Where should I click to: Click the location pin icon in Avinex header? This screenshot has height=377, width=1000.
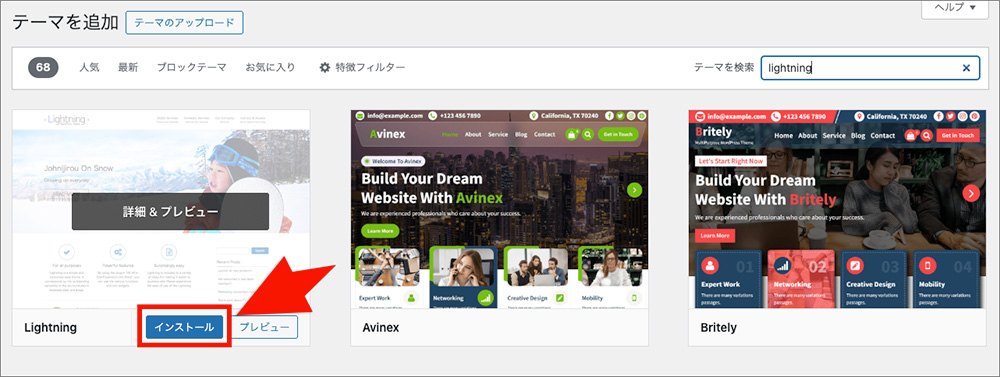(534, 115)
